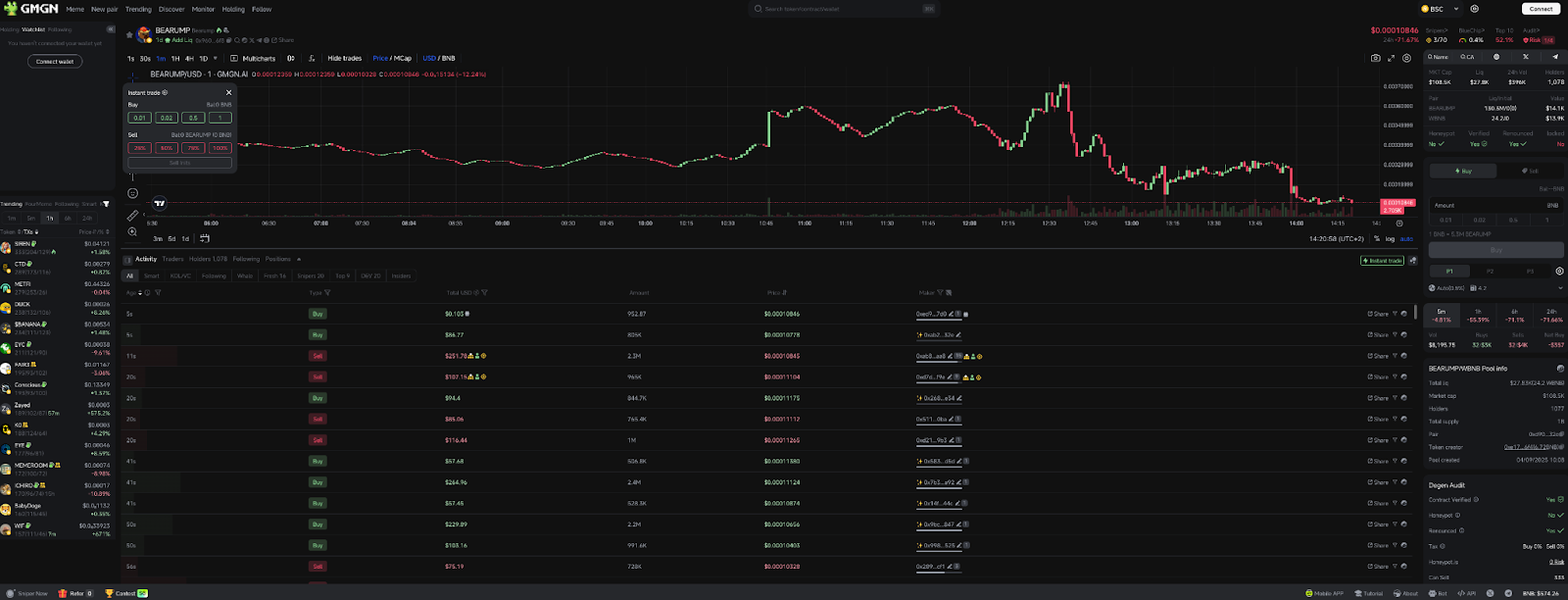Screen dimensions: 1568x600
Task: Select the ruler measure tool
Action: tap(132, 215)
